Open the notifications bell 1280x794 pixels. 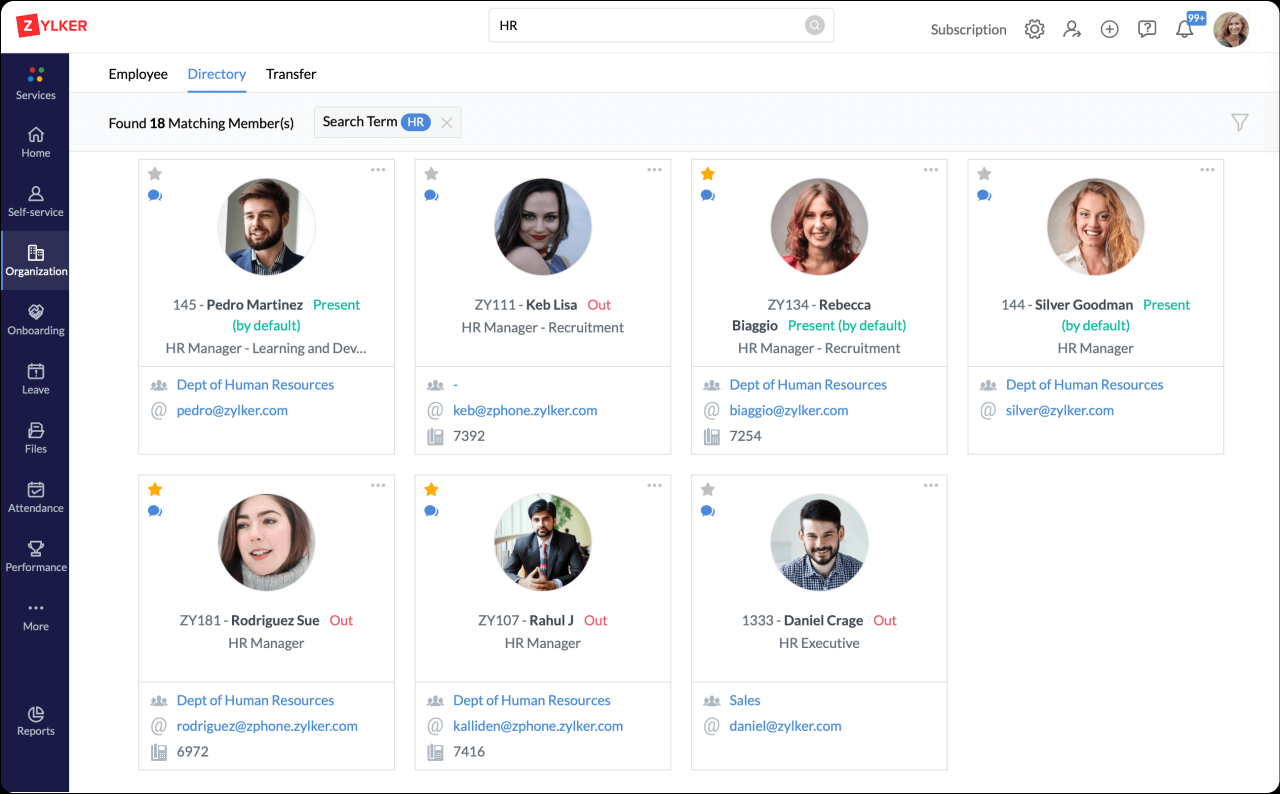(x=1184, y=29)
